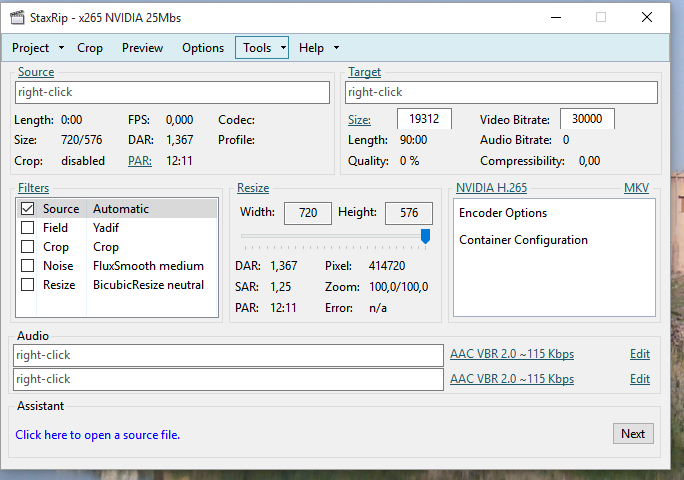Open the Options menu item
This screenshot has width=684, height=480.
(203, 48)
